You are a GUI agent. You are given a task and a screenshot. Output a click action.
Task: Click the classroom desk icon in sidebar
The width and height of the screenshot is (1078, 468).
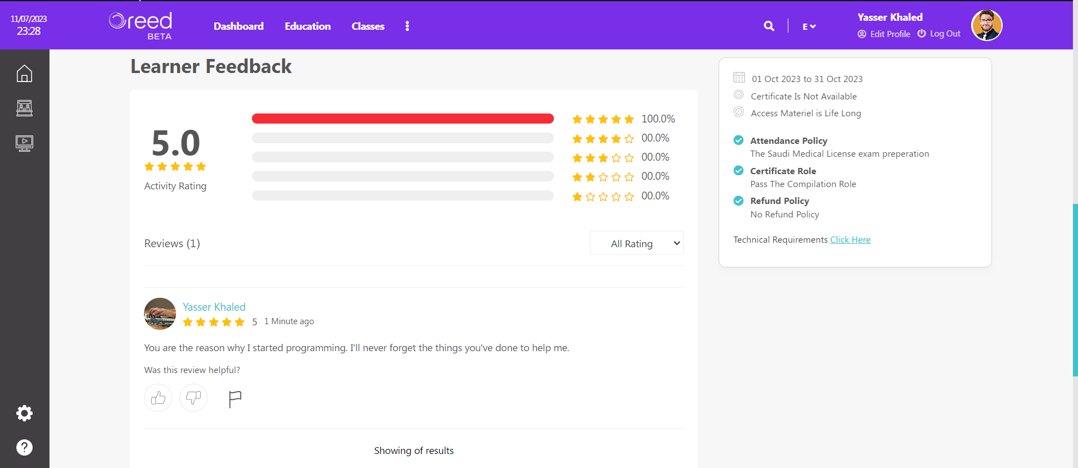point(24,108)
